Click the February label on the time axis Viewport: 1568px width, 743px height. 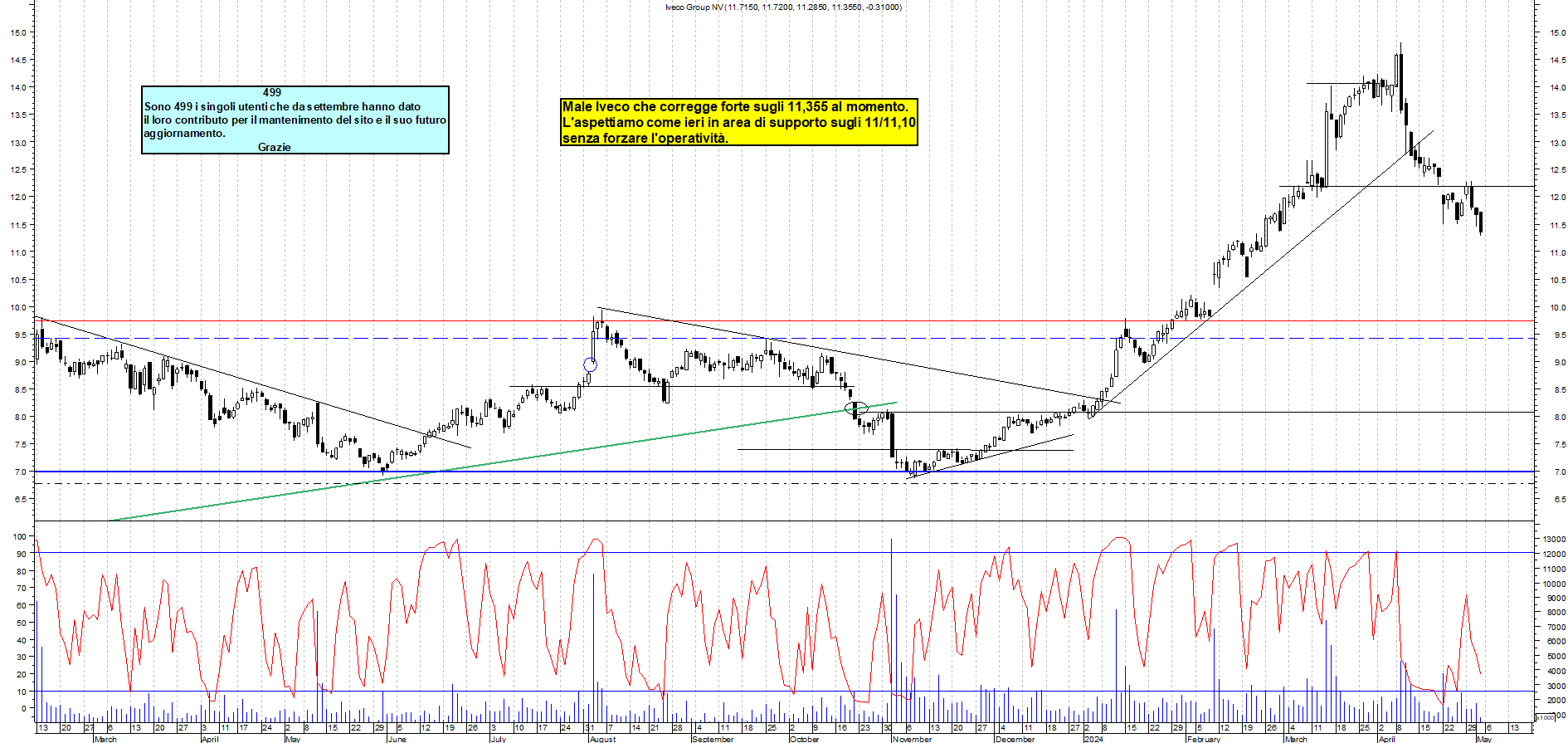coord(1204,739)
